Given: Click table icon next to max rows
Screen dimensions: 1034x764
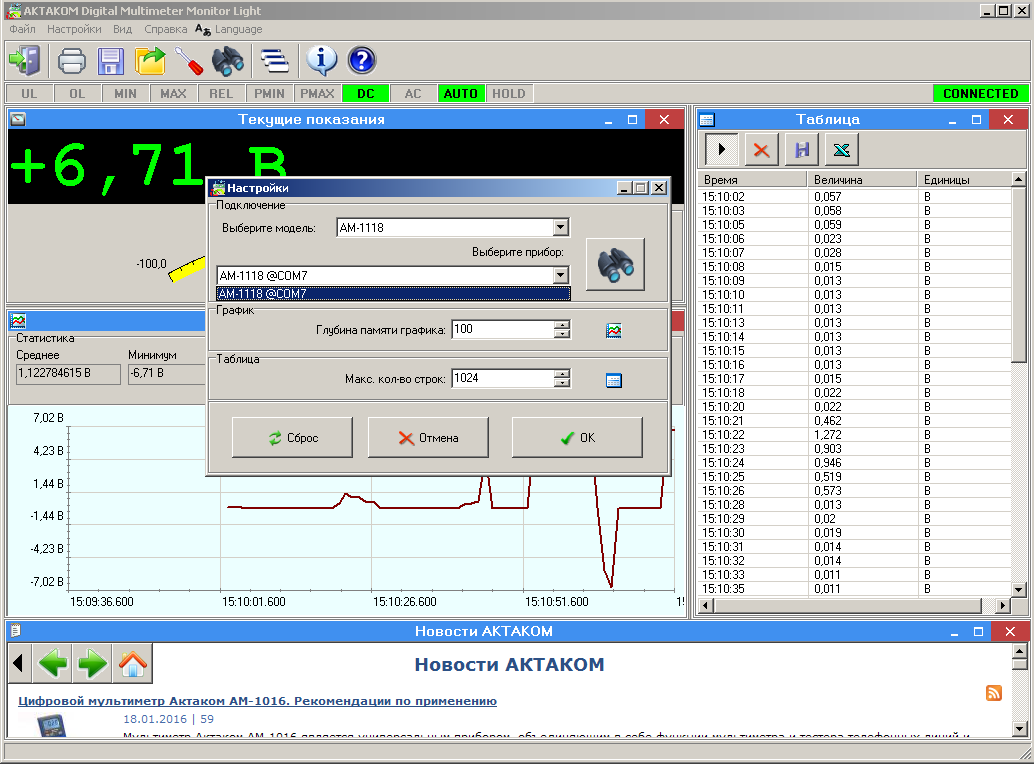Looking at the screenshot, I should coord(613,380).
